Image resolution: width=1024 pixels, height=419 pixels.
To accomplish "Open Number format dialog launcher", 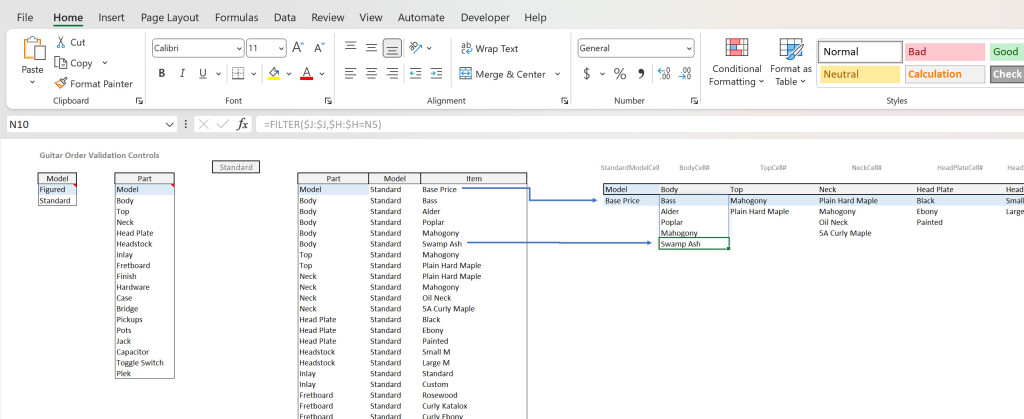I will point(695,101).
